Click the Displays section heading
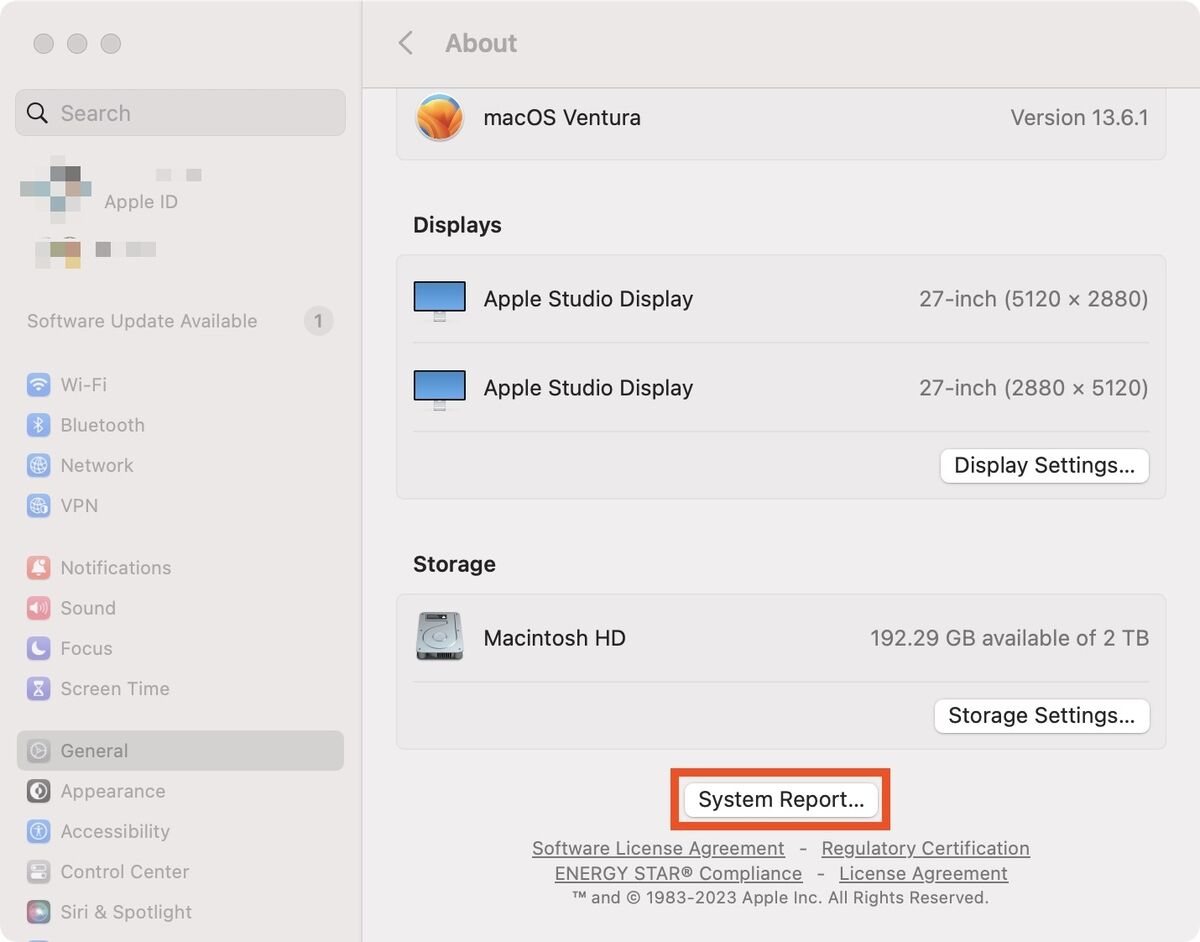This screenshot has height=942, width=1200. (457, 225)
